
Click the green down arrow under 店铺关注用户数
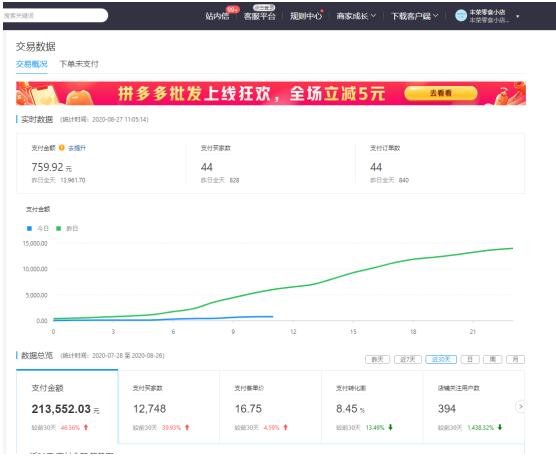click(x=500, y=427)
